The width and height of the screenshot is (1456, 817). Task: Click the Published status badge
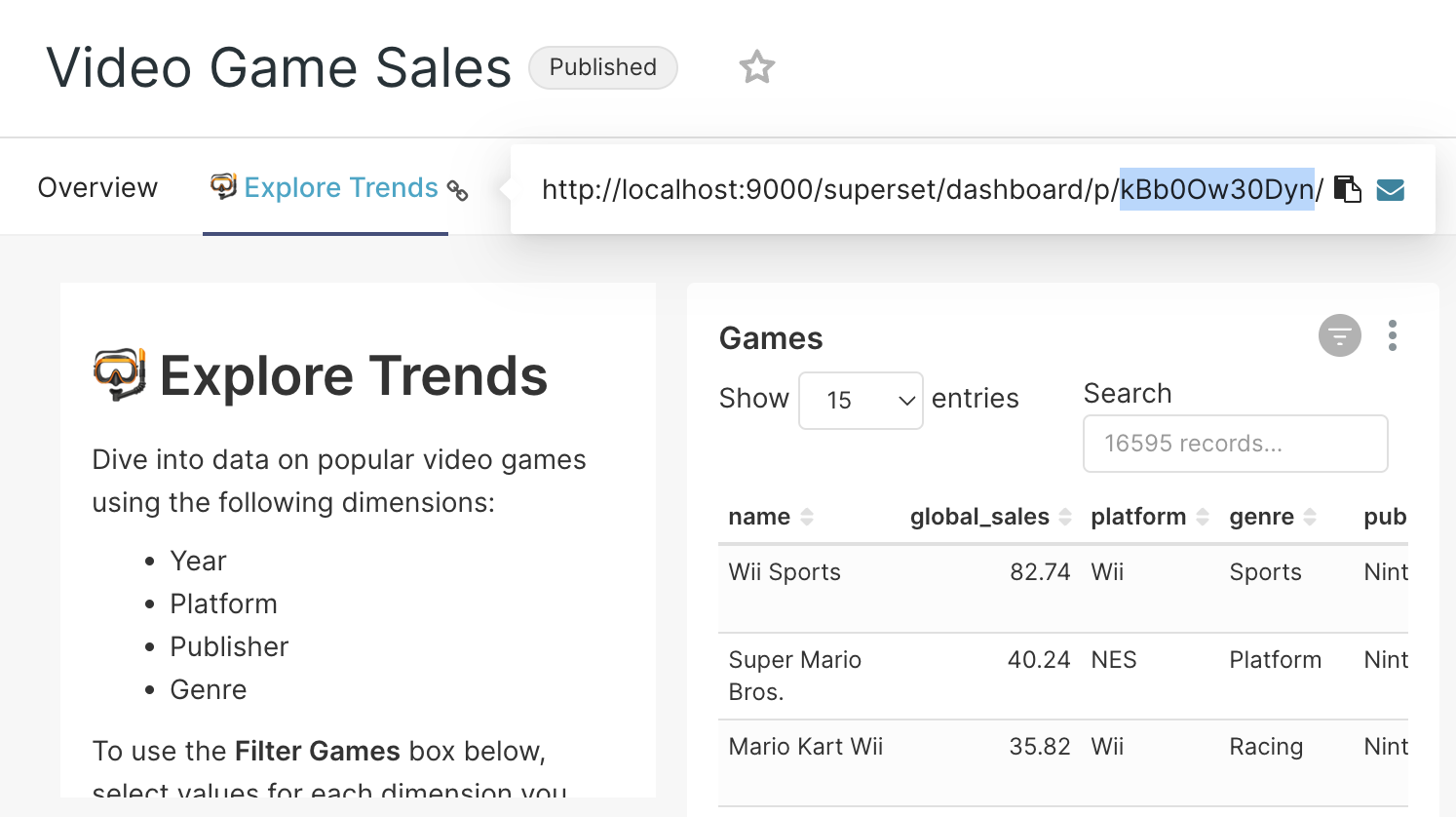click(602, 67)
